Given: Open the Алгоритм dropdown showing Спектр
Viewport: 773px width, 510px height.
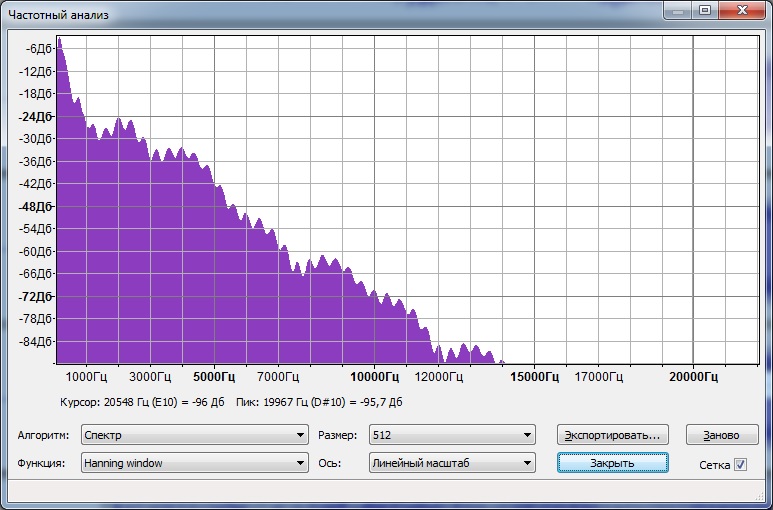Looking at the screenshot, I should pos(195,435).
